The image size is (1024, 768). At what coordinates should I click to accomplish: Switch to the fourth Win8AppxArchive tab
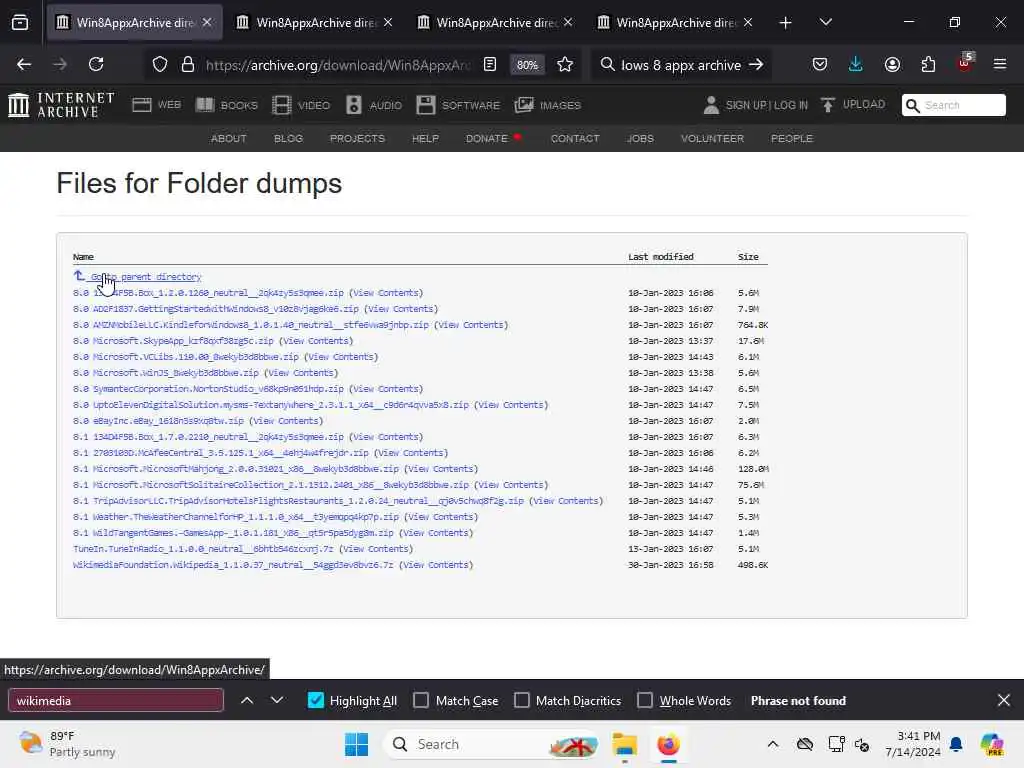[675, 23]
